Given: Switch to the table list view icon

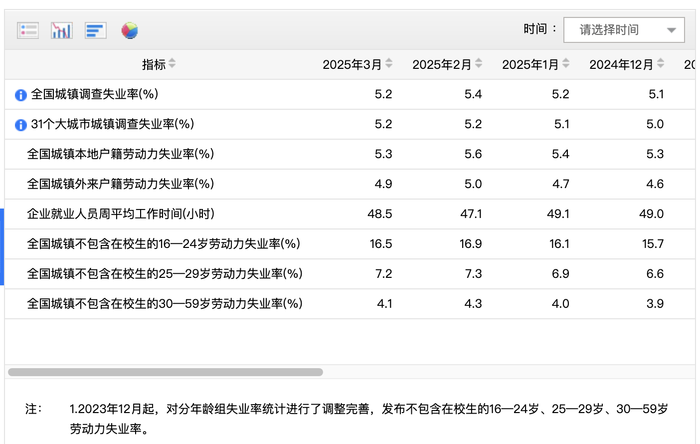Looking at the screenshot, I should pos(28,30).
